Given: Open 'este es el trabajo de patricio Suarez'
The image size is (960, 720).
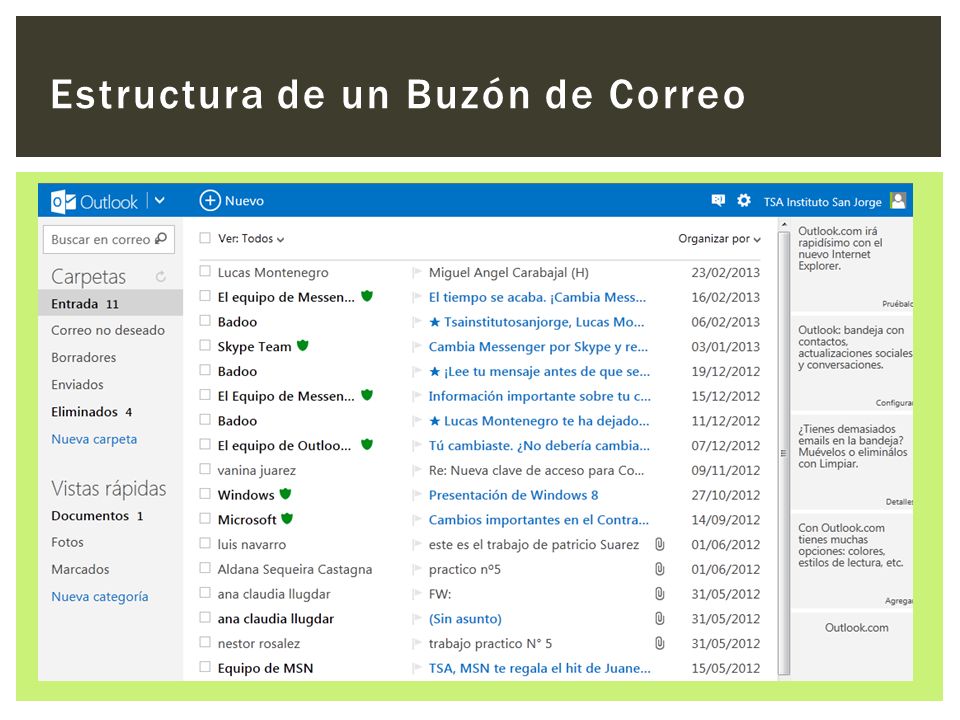Looking at the screenshot, I should pyautogui.click(x=534, y=545).
